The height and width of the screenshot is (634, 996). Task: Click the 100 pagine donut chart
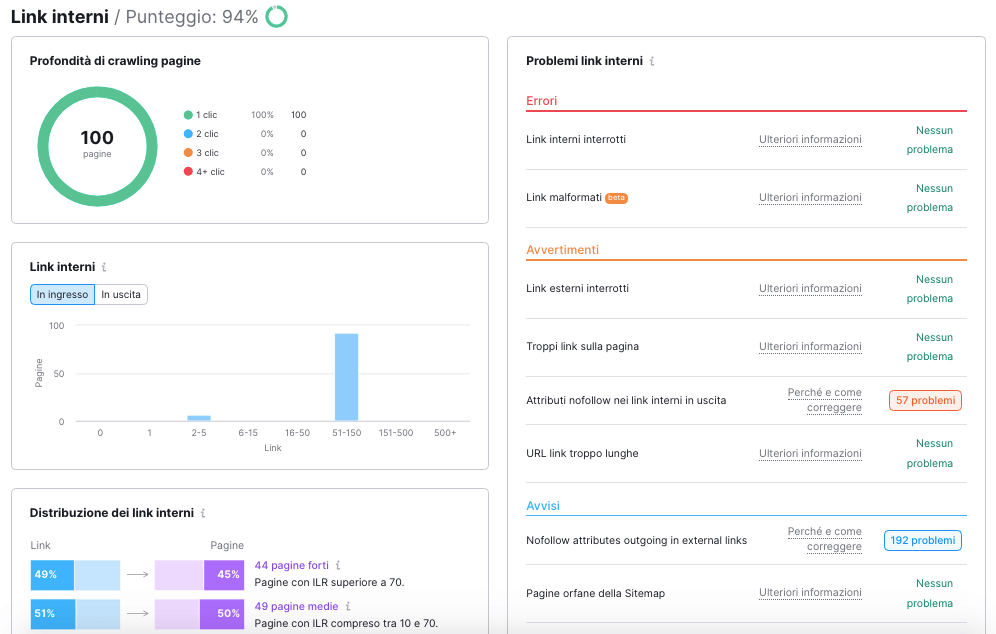(x=97, y=145)
